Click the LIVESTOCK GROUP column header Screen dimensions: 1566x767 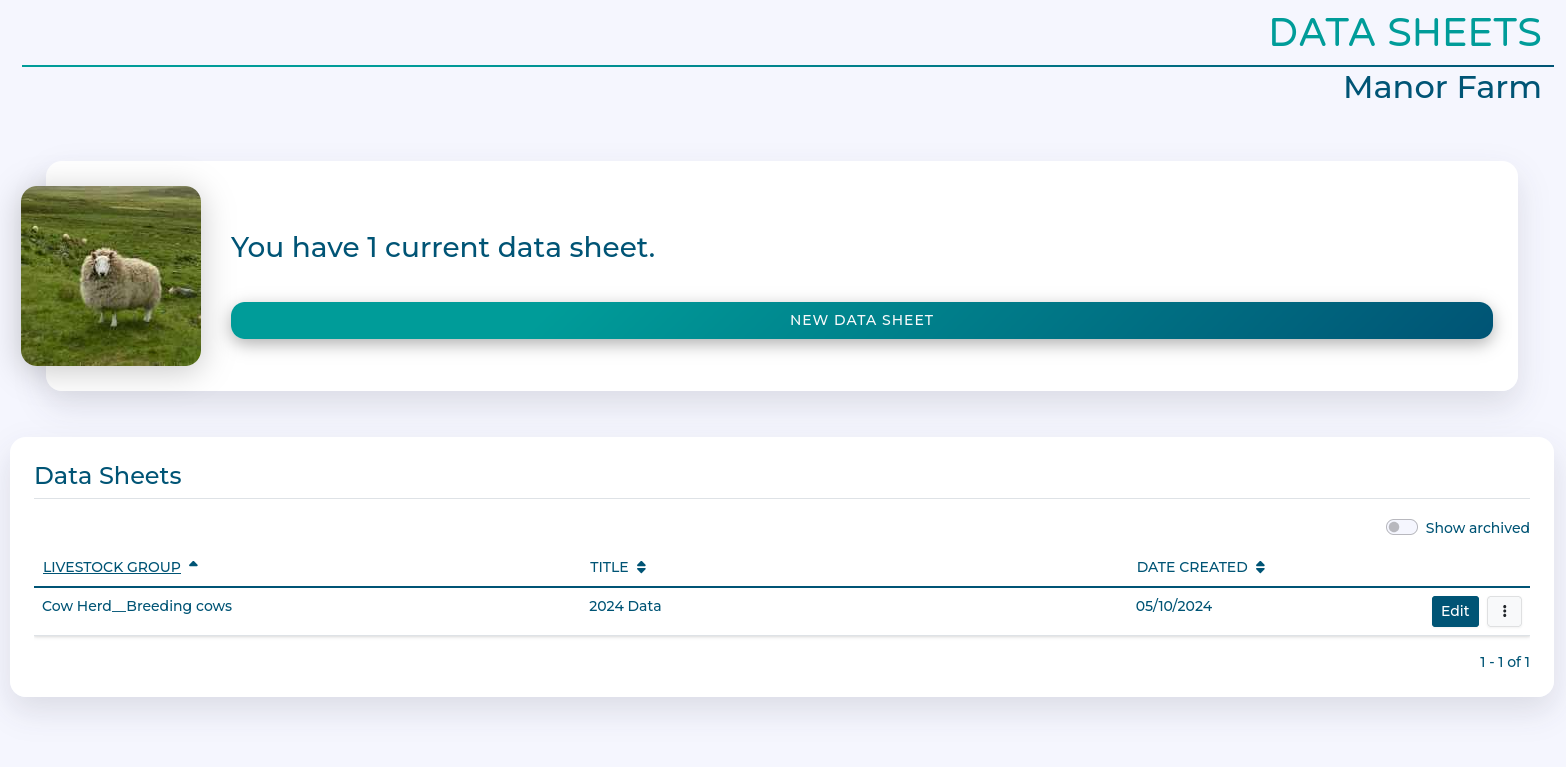(x=111, y=566)
